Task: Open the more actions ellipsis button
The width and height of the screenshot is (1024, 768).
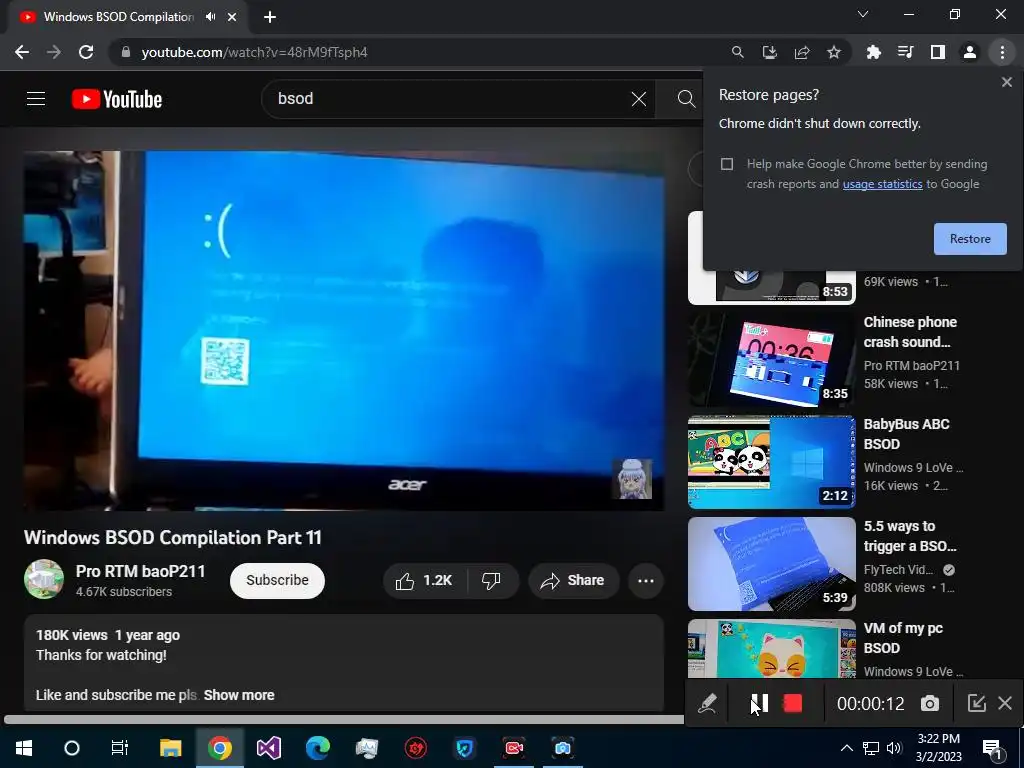Action: tap(646, 581)
